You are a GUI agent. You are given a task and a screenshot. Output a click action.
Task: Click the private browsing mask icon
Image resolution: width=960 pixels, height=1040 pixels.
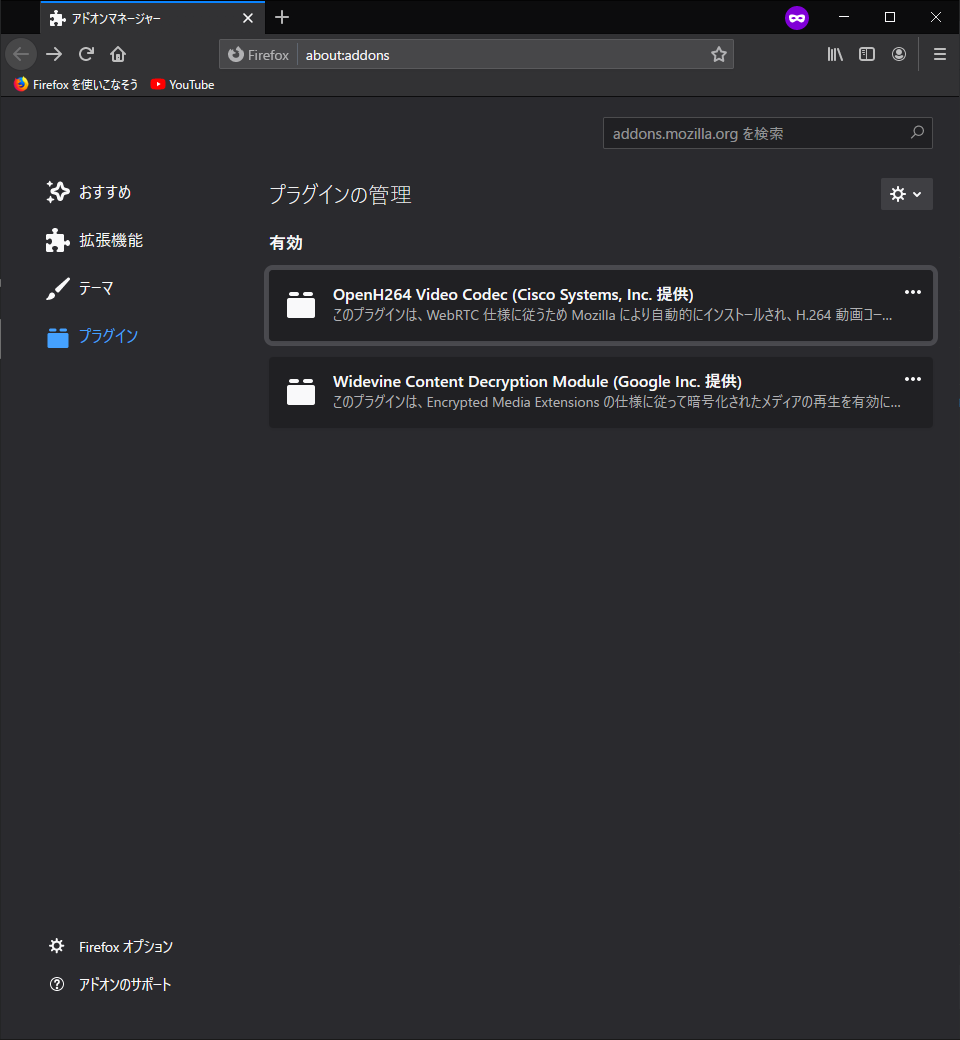click(x=797, y=18)
